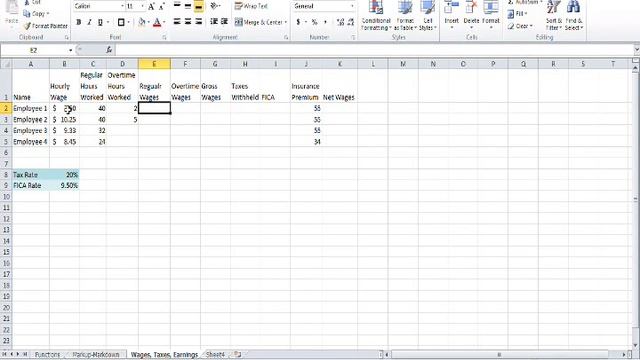This screenshot has height=360, width=640.
Task: Toggle align text left
Action: [x=177, y=22]
